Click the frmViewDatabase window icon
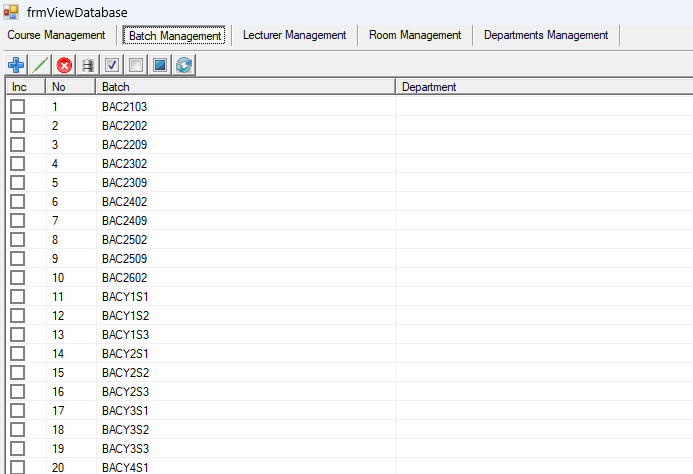The height and width of the screenshot is (474, 693). (11, 12)
